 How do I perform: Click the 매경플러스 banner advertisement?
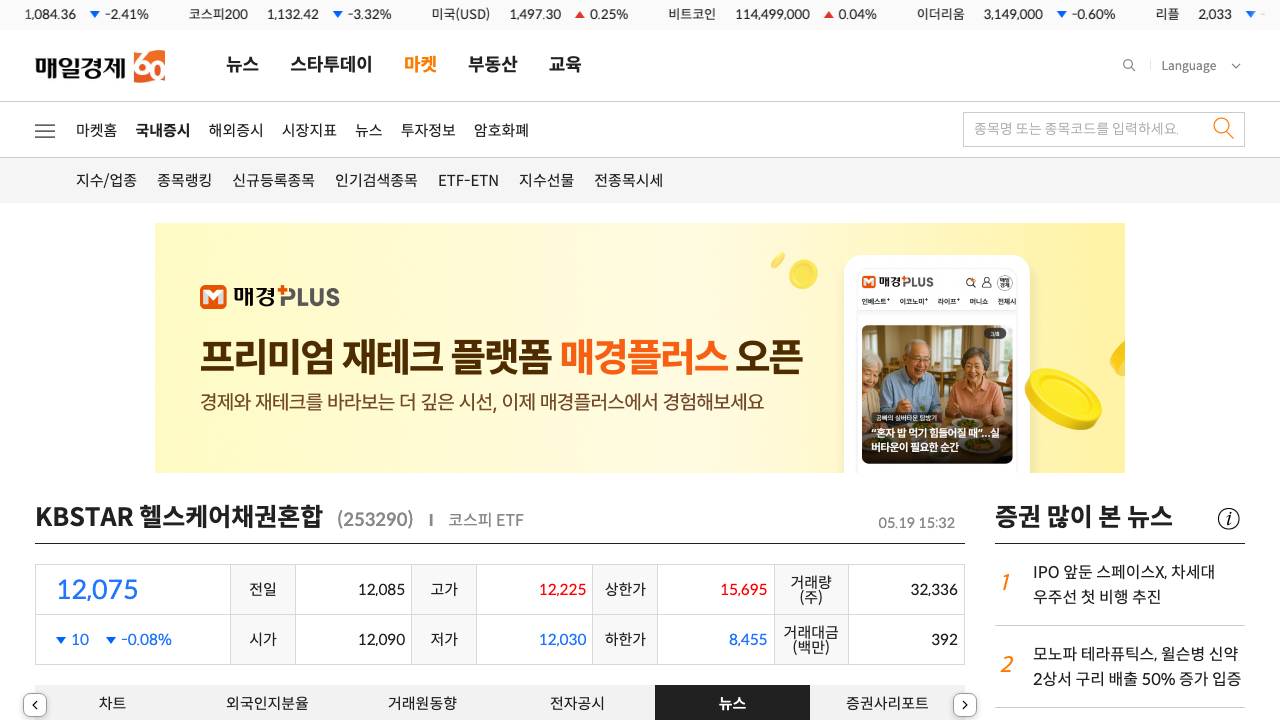coord(640,348)
